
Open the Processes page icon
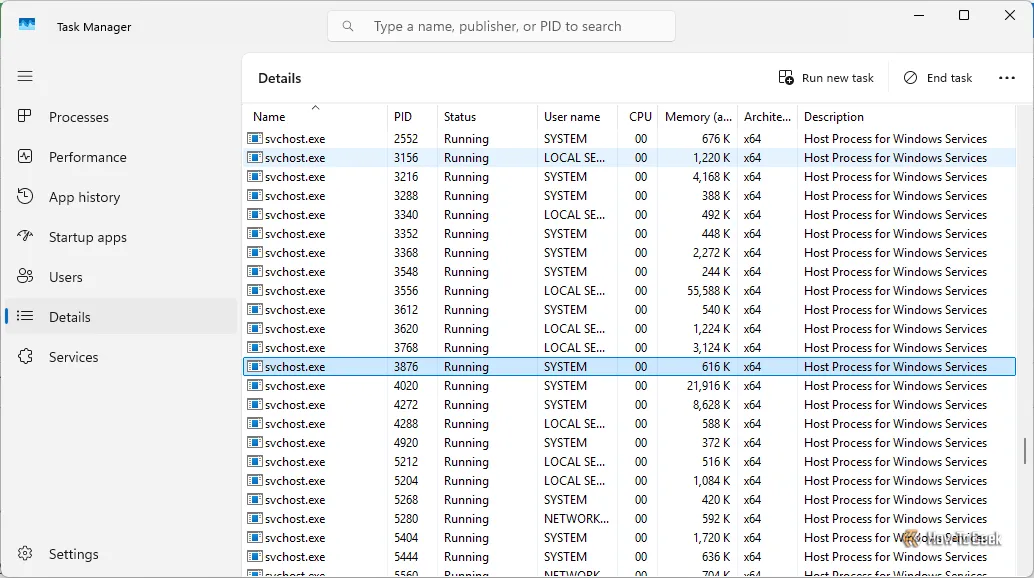(x=26, y=117)
